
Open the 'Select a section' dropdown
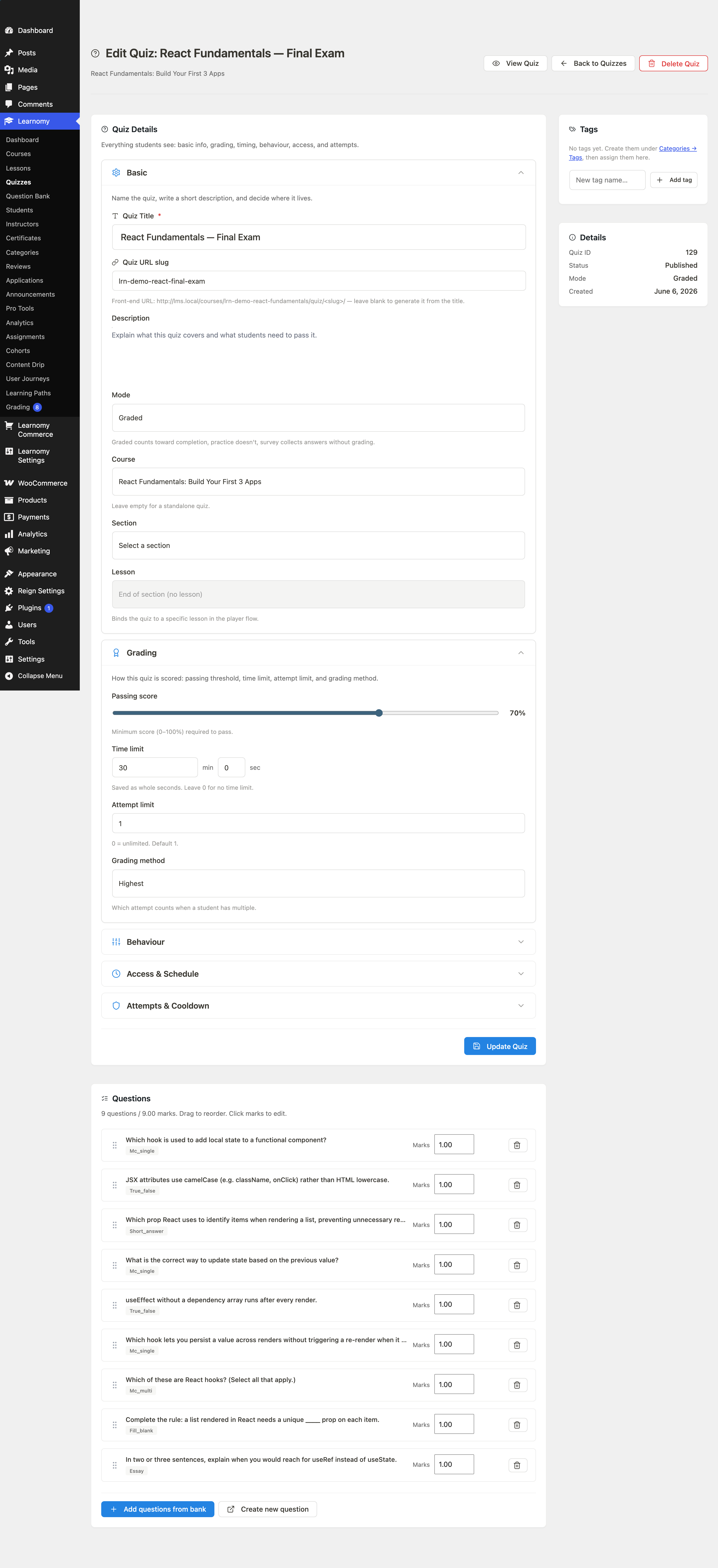point(319,545)
